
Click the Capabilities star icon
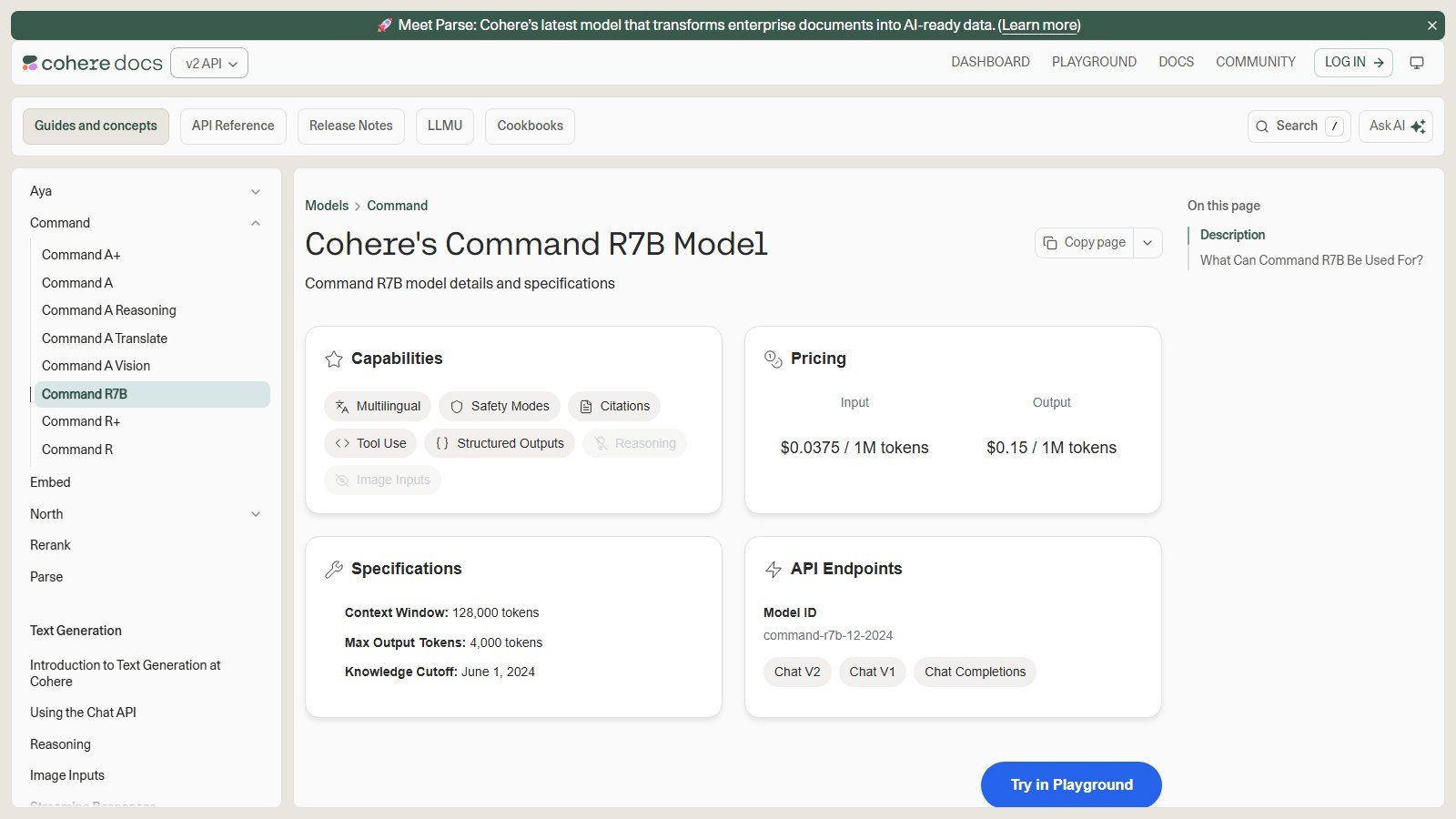[334, 359]
